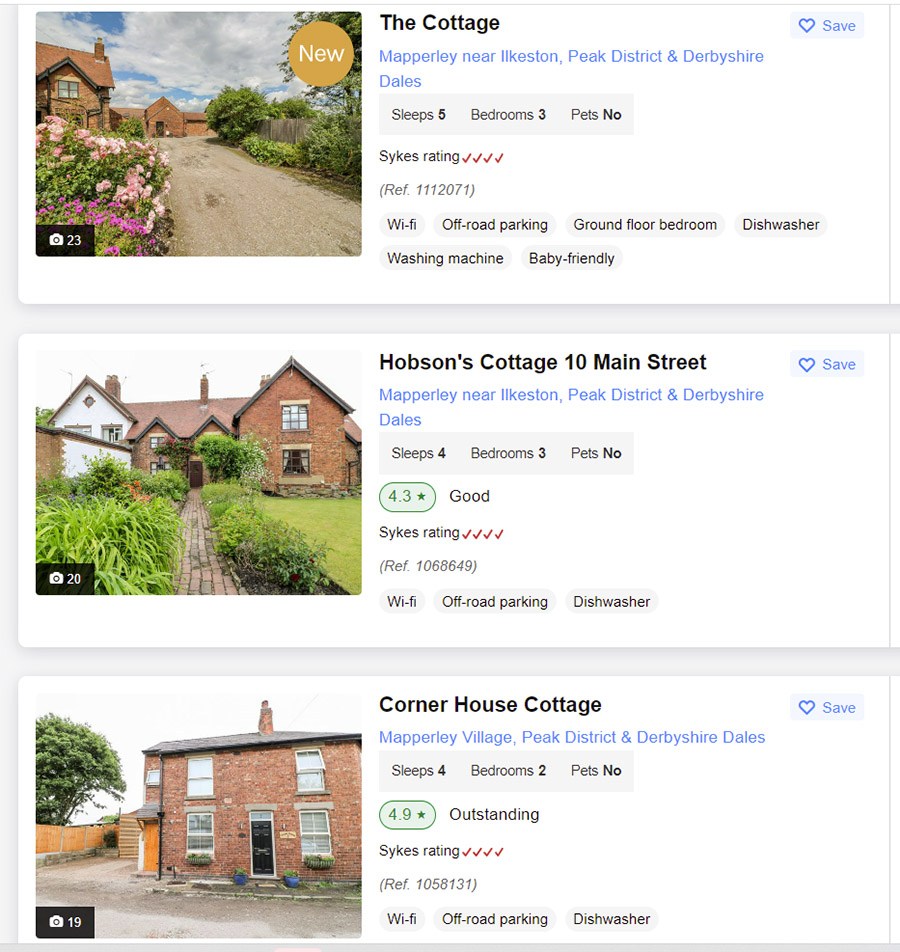Click the 4.3 star rating badge
This screenshot has width=900, height=952.
(x=407, y=497)
